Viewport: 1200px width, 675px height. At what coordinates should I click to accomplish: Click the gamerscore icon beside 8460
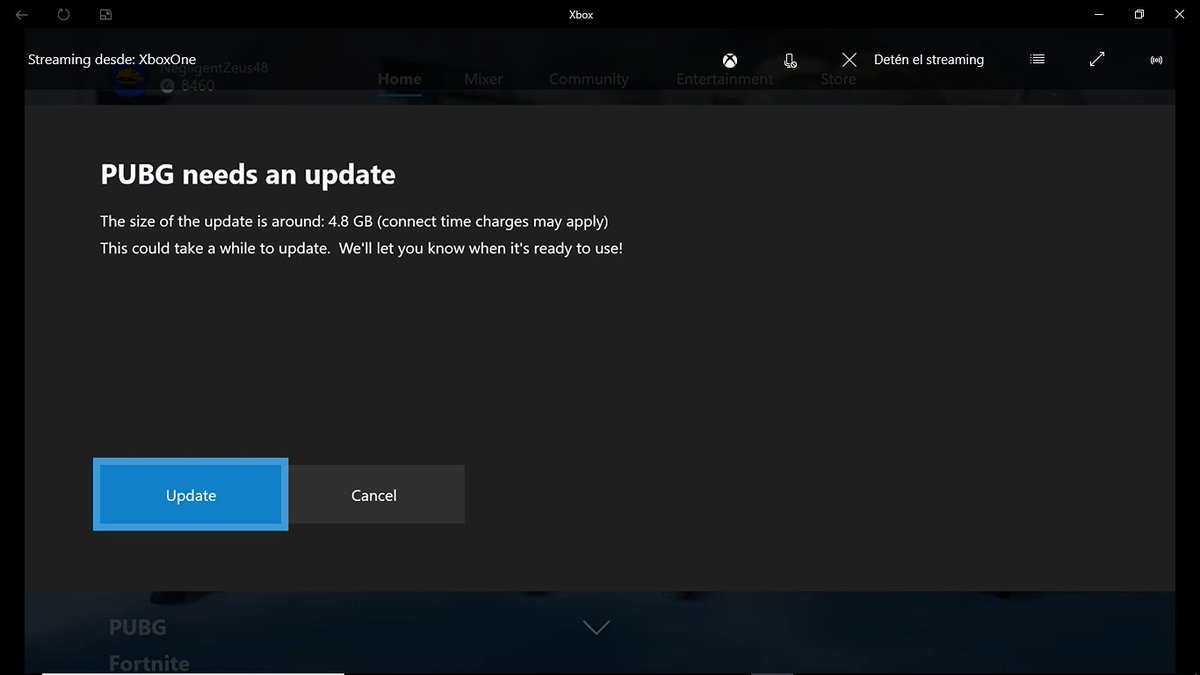tap(167, 86)
